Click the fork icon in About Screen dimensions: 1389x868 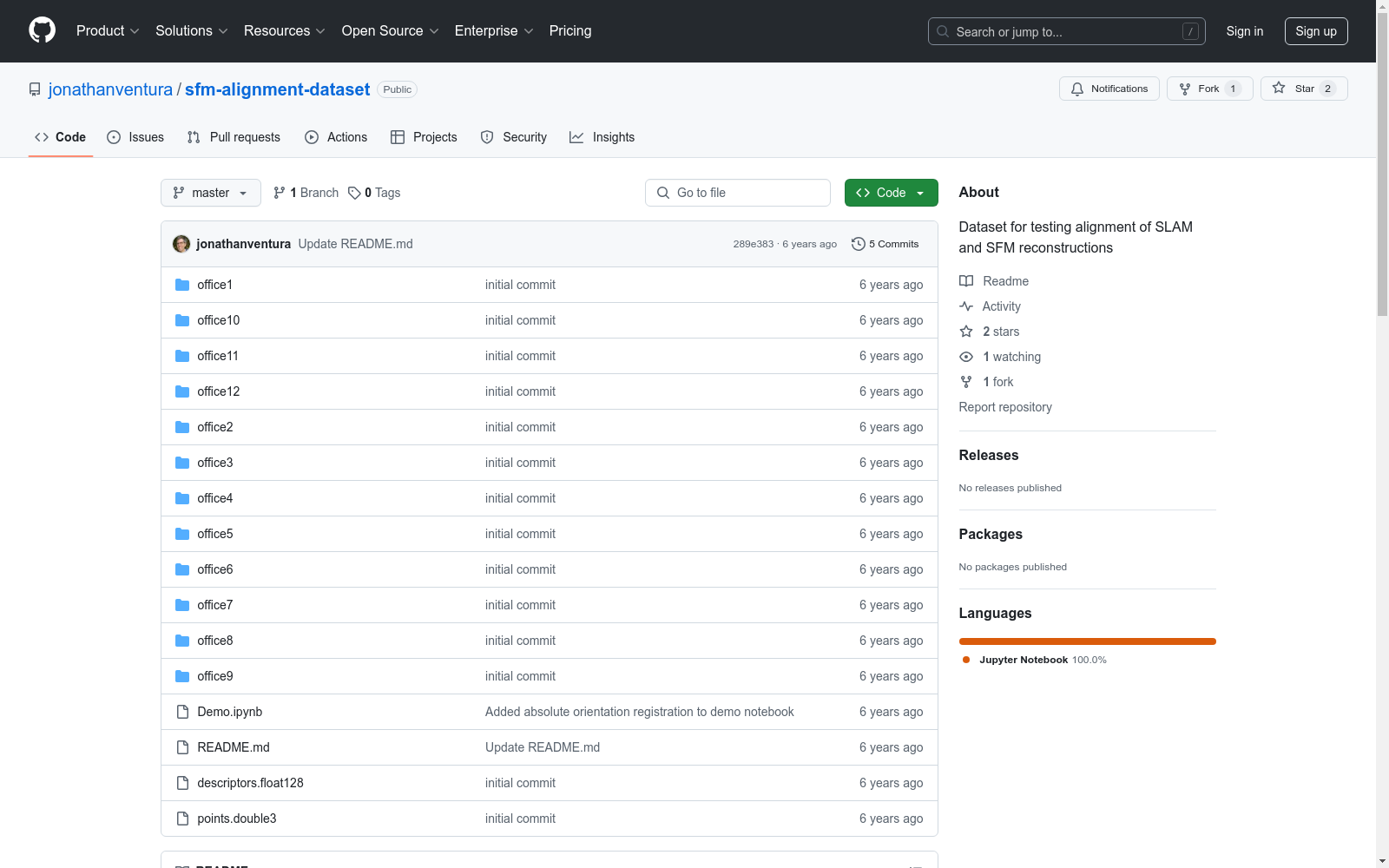point(966,382)
